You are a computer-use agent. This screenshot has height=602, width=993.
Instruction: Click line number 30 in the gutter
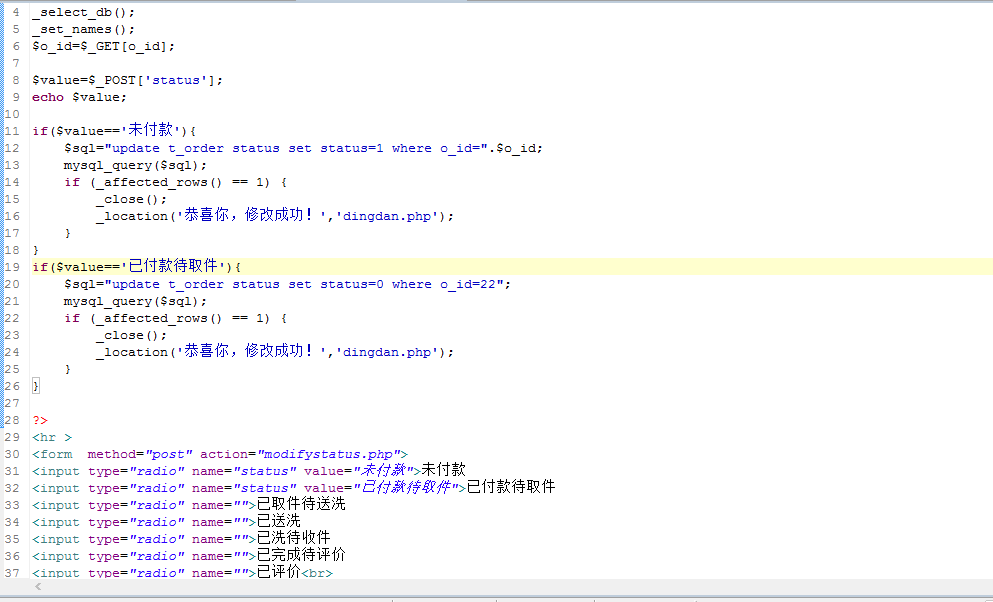[12, 455]
